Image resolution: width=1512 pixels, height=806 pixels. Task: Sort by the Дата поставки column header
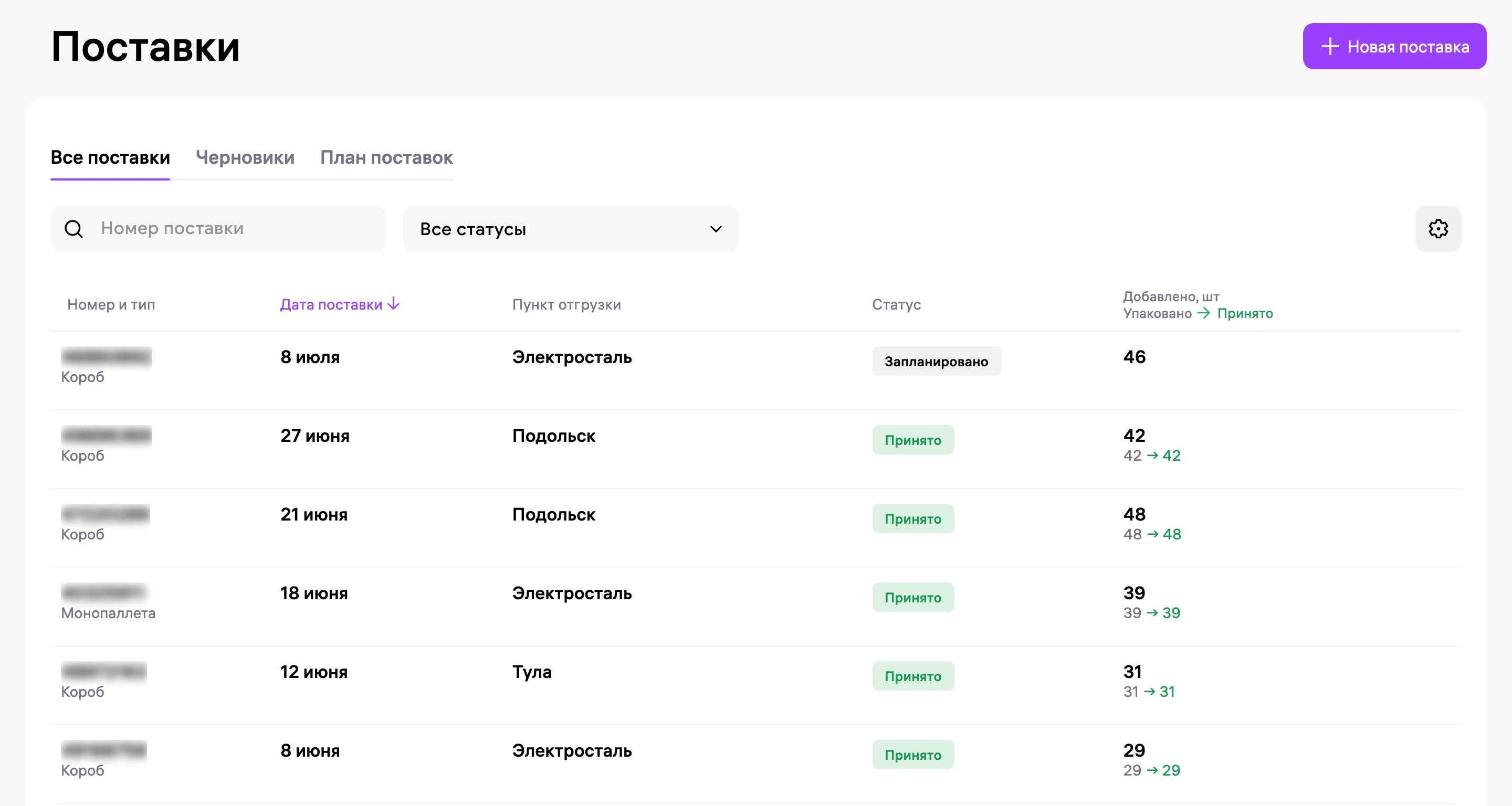[x=331, y=304]
